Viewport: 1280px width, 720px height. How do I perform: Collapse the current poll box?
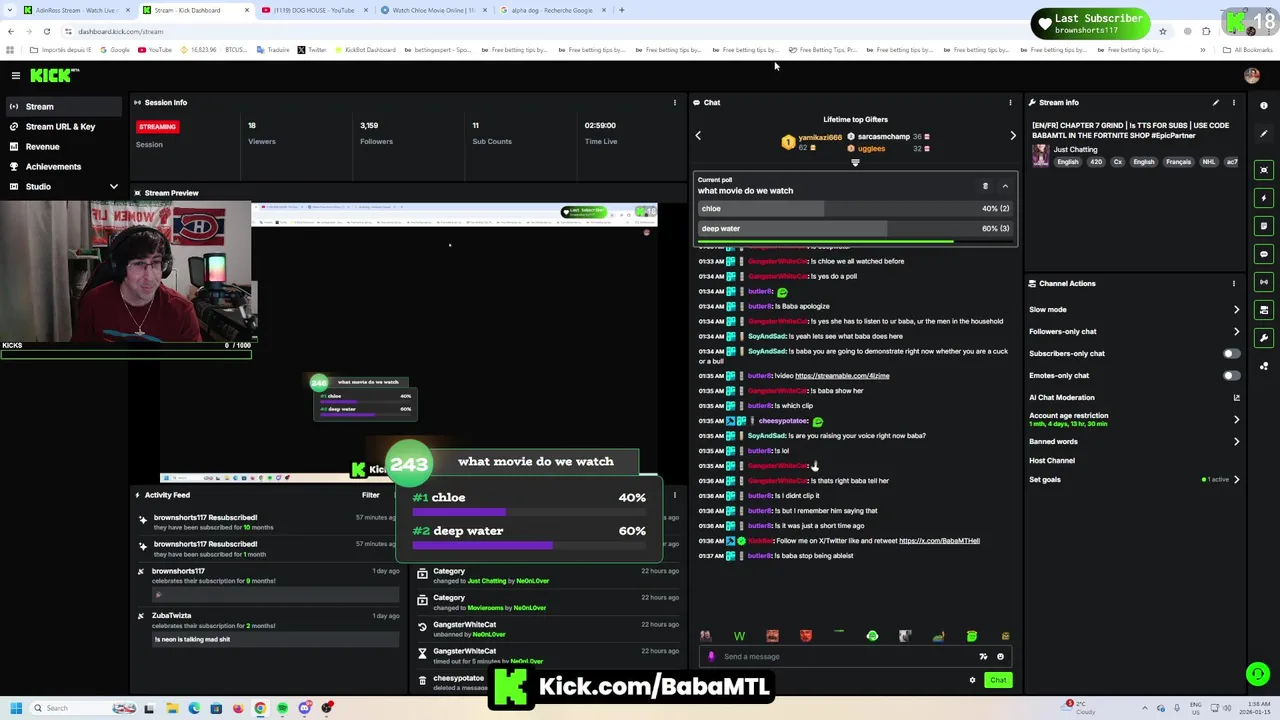point(1005,186)
